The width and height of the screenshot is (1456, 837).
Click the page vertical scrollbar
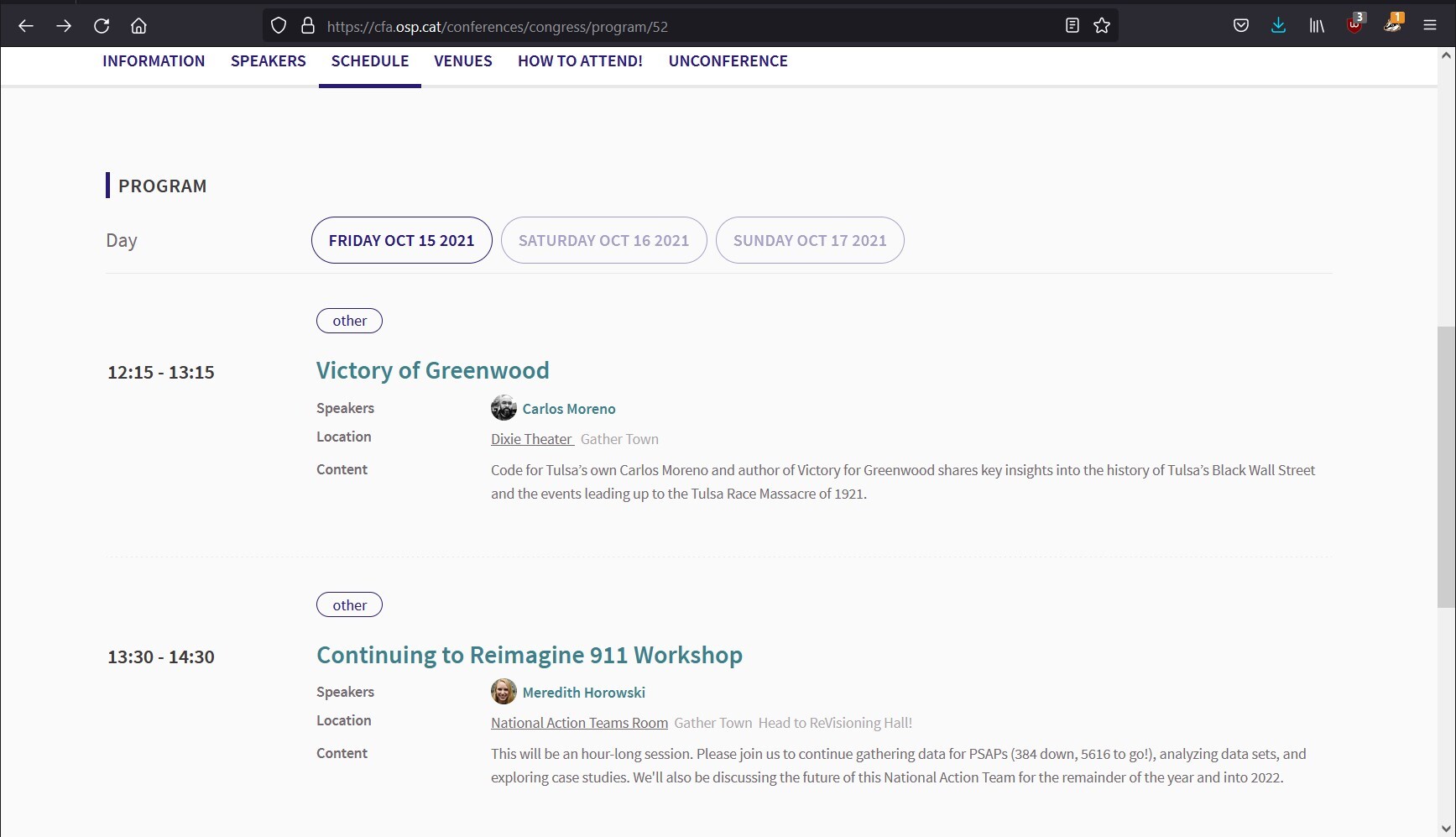[1446, 466]
